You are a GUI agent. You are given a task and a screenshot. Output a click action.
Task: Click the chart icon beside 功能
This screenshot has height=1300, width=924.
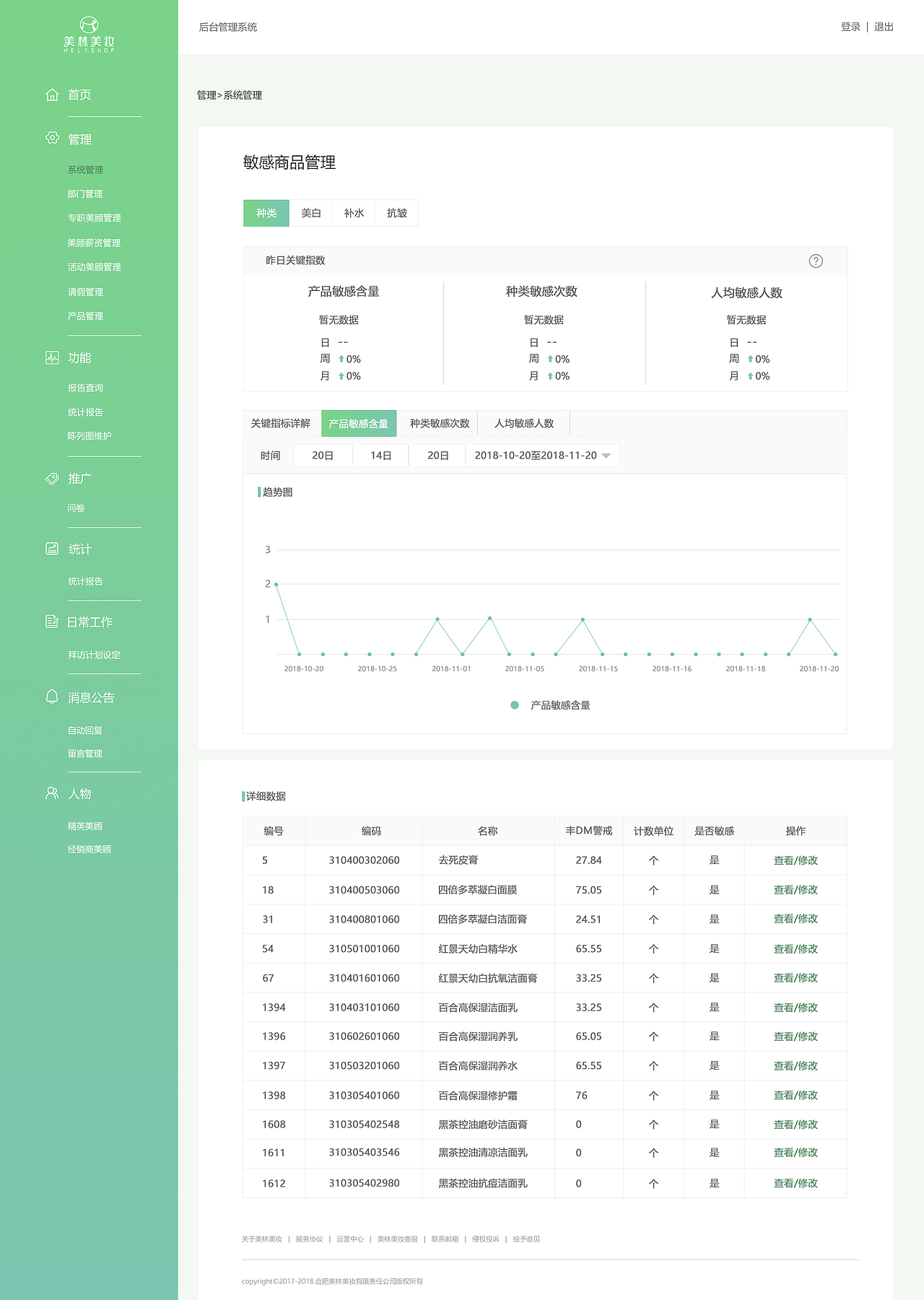click(x=52, y=357)
